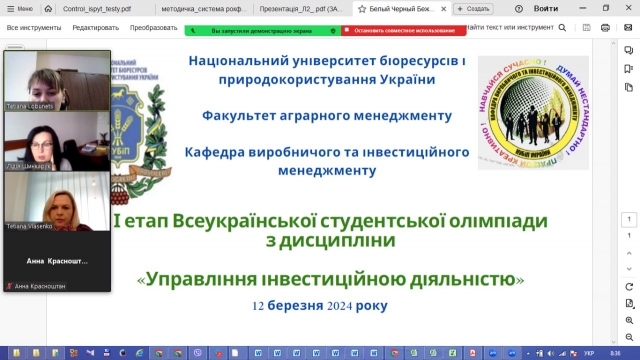This screenshot has height=360, width=640.
Task: Go to the Home view icon
Action: [48, 9]
